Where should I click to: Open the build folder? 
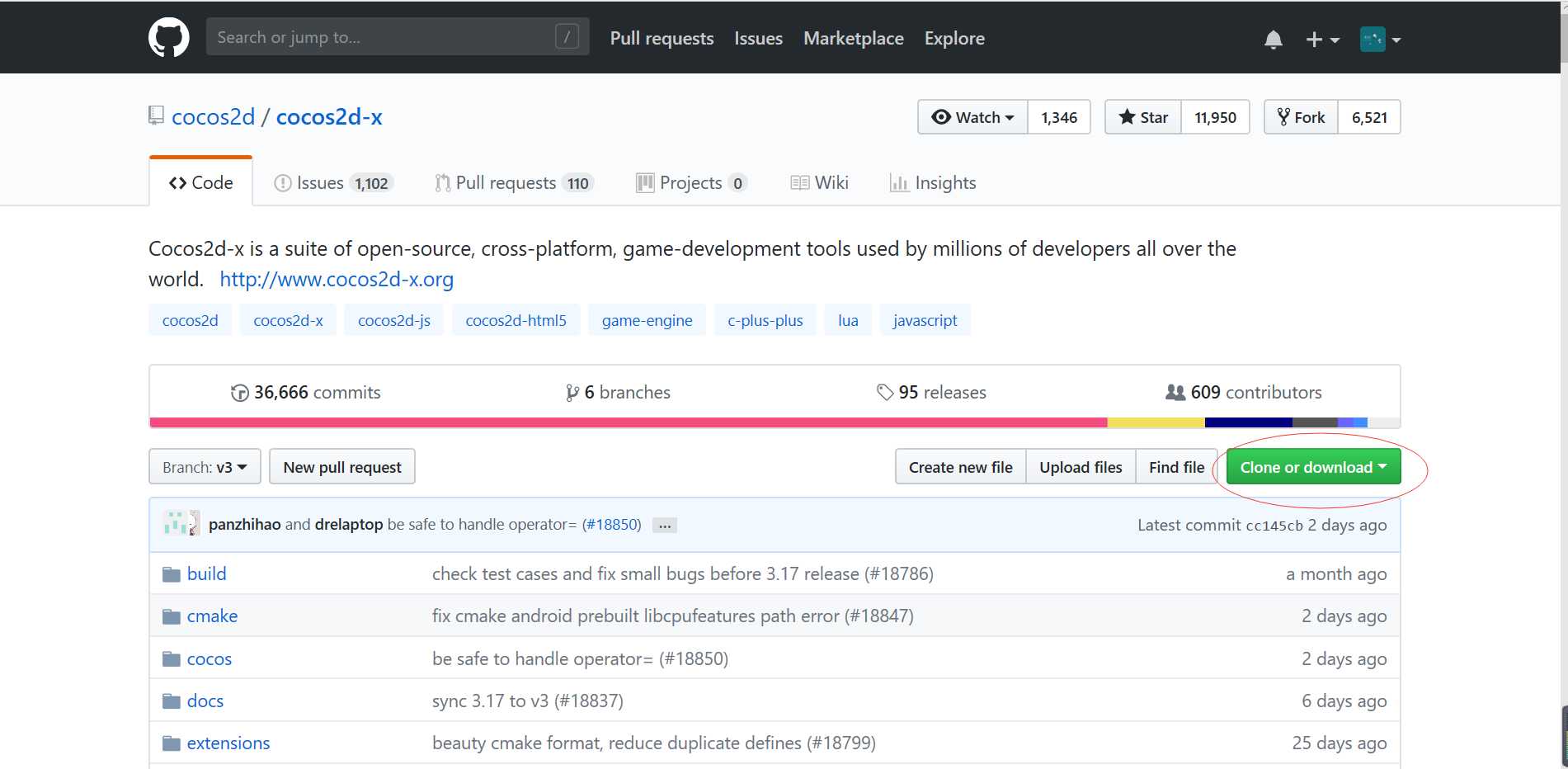(x=207, y=573)
